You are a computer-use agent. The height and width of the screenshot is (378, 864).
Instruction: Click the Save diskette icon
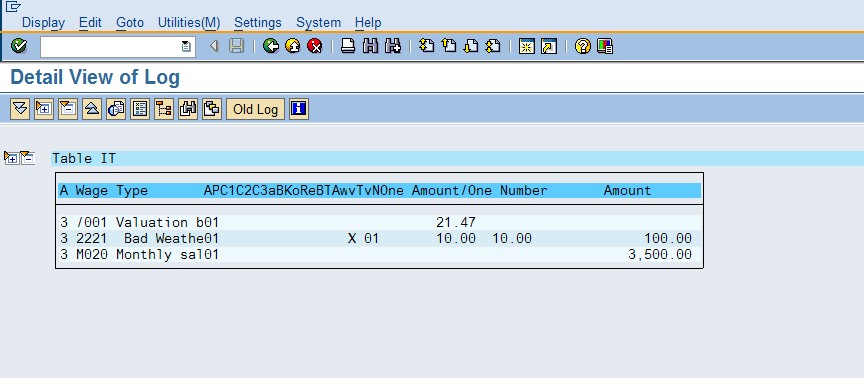pyautogui.click(x=236, y=46)
